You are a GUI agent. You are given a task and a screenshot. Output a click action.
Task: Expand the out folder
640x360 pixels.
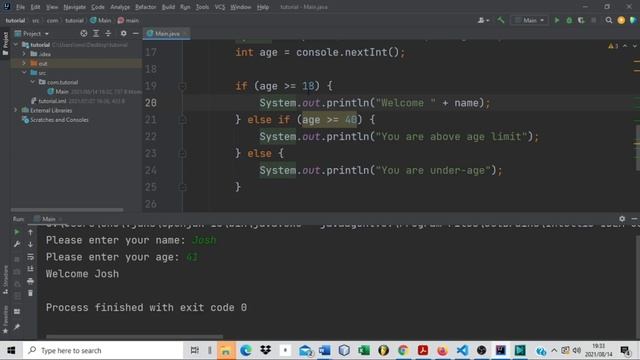(24, 63)
